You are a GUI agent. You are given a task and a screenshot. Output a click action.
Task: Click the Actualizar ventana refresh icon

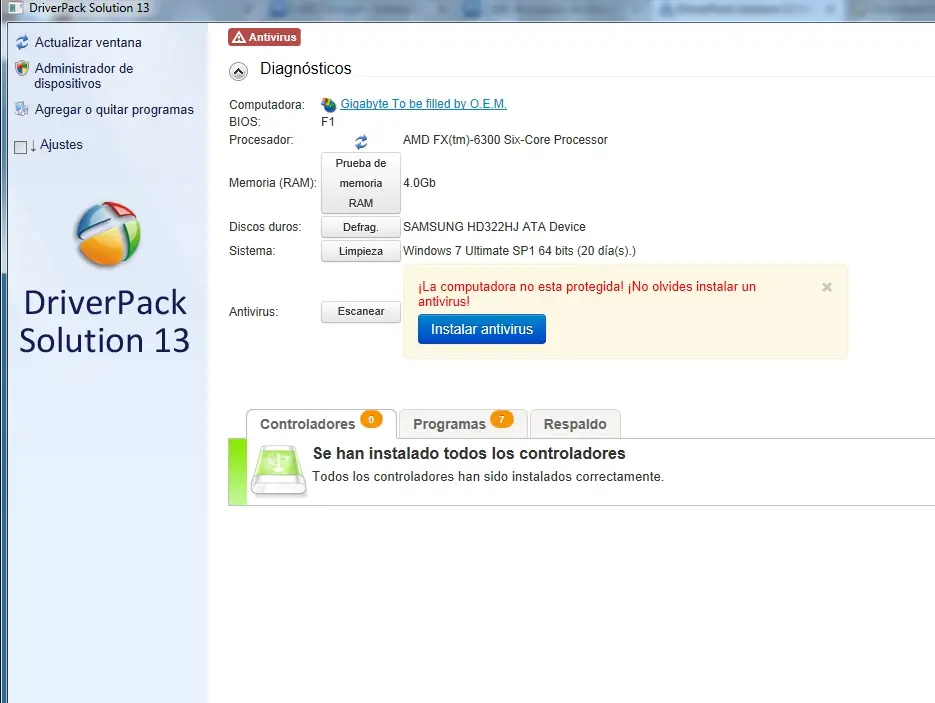click(22, 42)
